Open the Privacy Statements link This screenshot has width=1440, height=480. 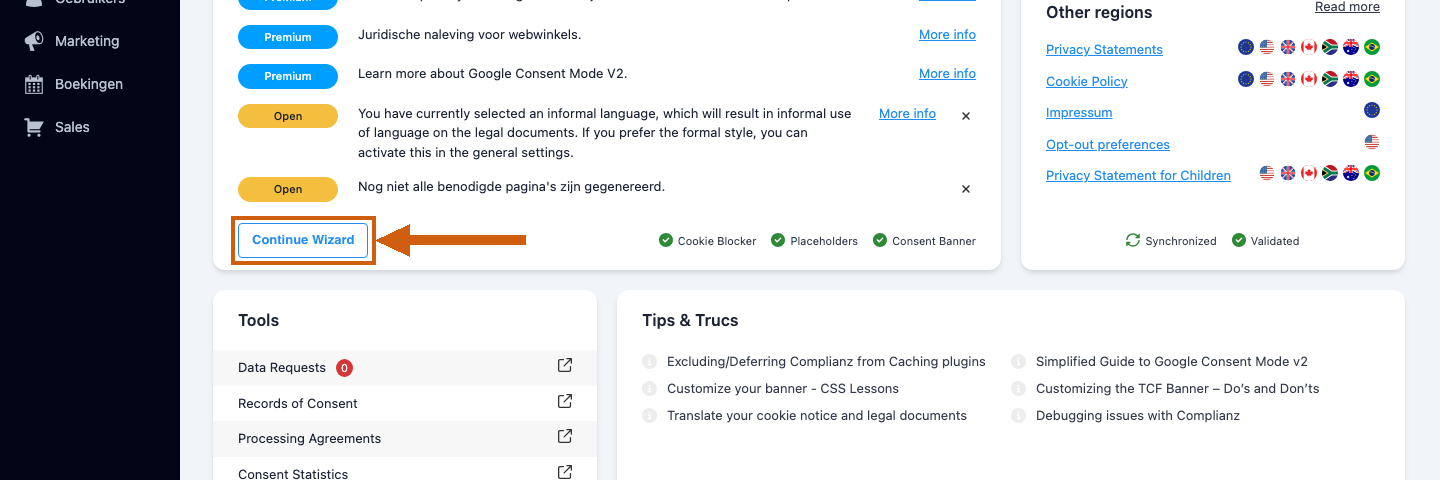[x=1104, y=49]
